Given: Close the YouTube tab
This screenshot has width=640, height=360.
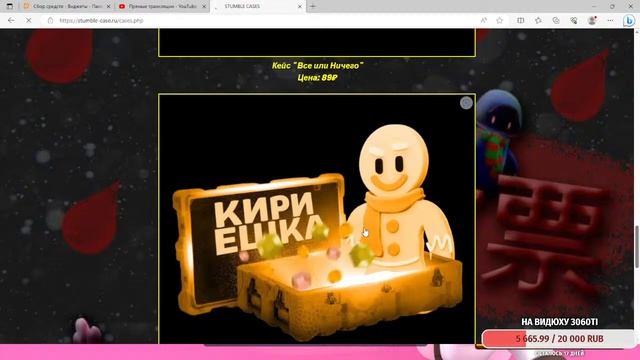Looking at the screenshot, I should click(204, 7).
